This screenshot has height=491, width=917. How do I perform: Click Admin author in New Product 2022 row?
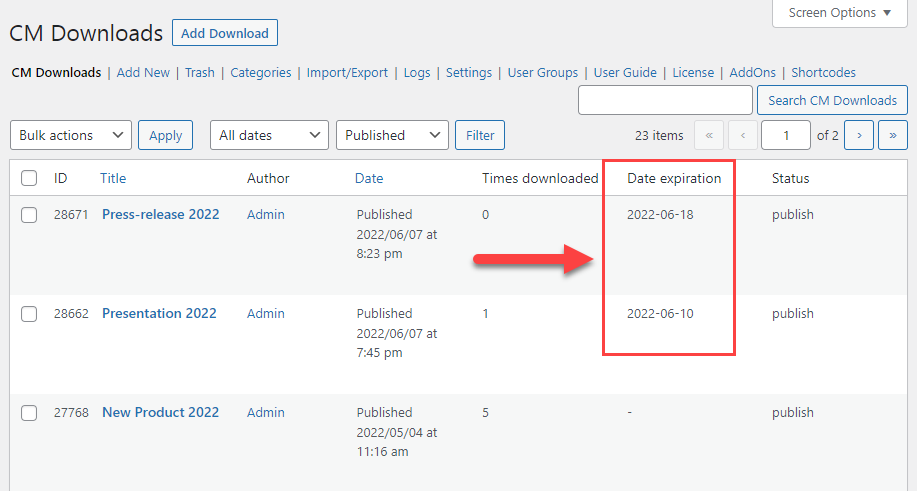click(266, 412)
